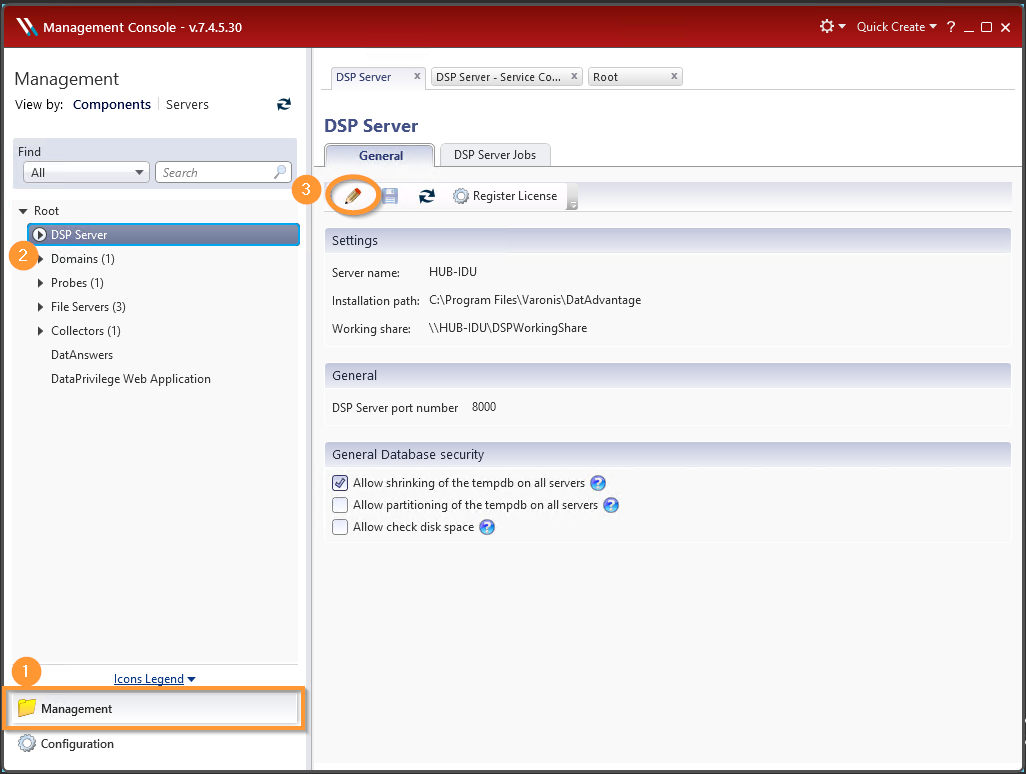Click into the Search field
Screen dimensions: 1026x774
pos(214,173)
